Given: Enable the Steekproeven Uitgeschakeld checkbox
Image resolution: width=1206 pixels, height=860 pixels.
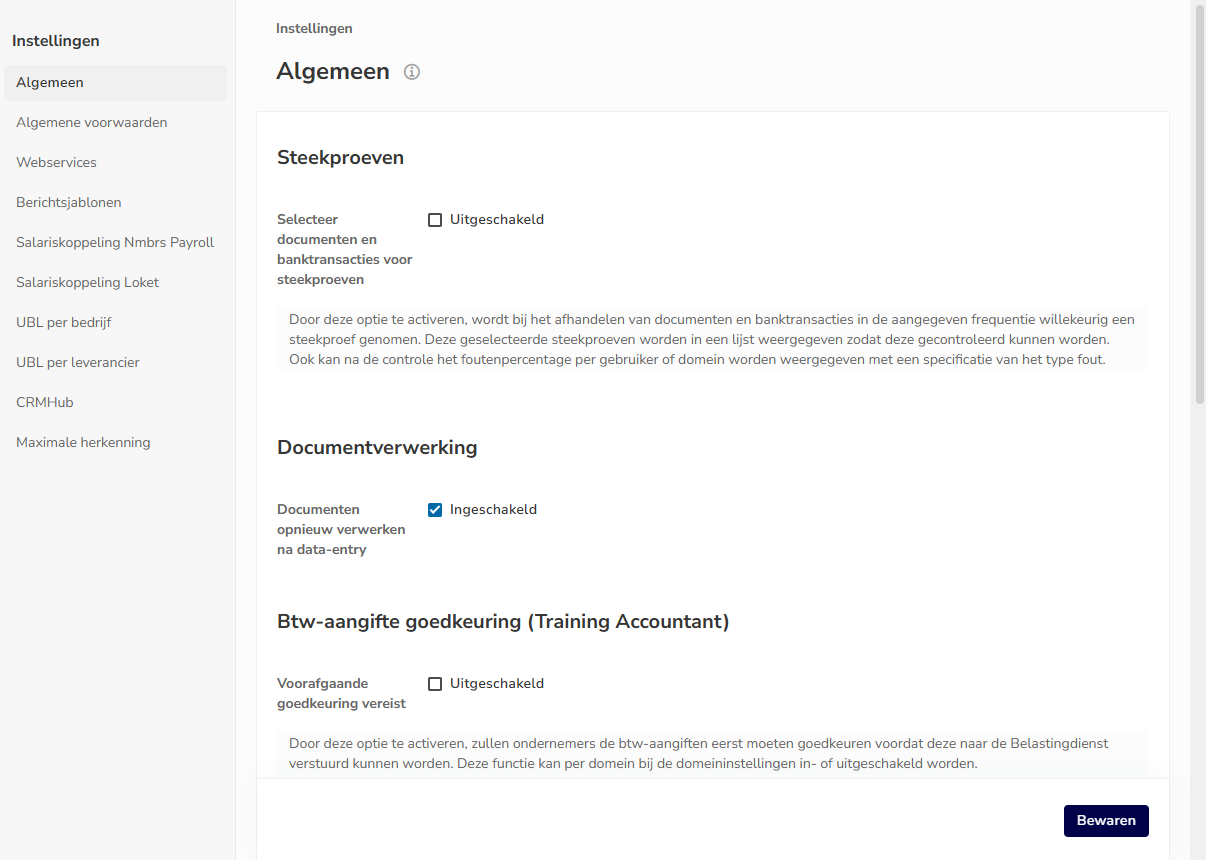Looking at the screenshot, I should pos(435,220).
